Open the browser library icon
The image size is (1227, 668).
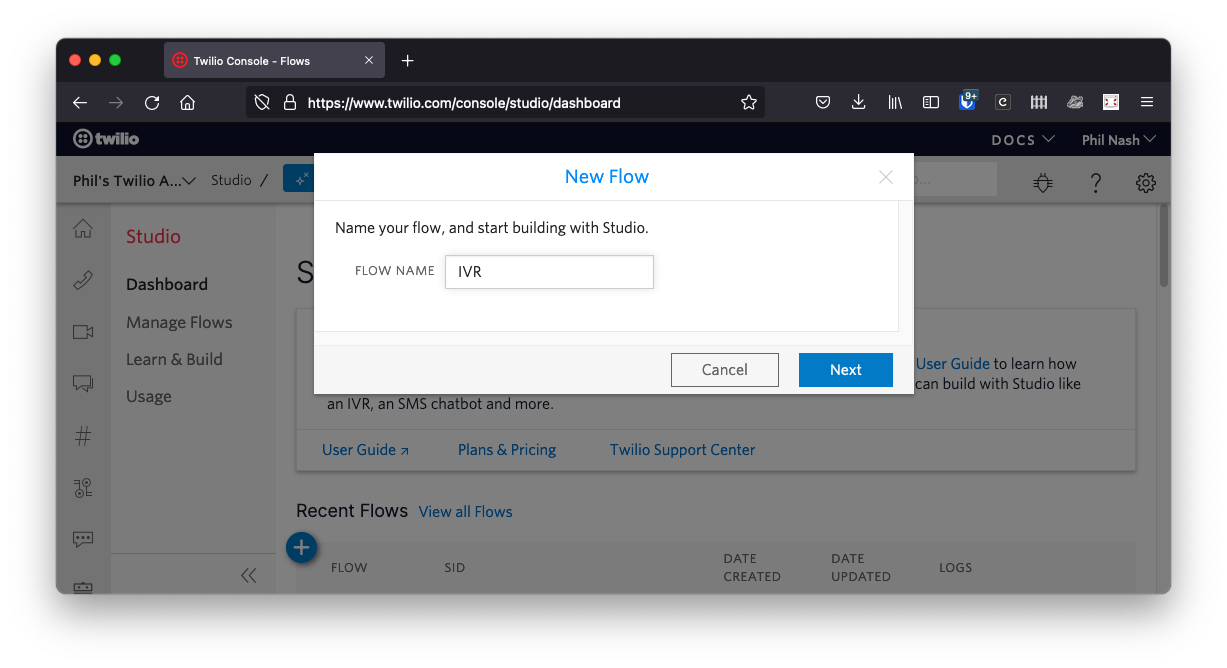pos(895,102)
